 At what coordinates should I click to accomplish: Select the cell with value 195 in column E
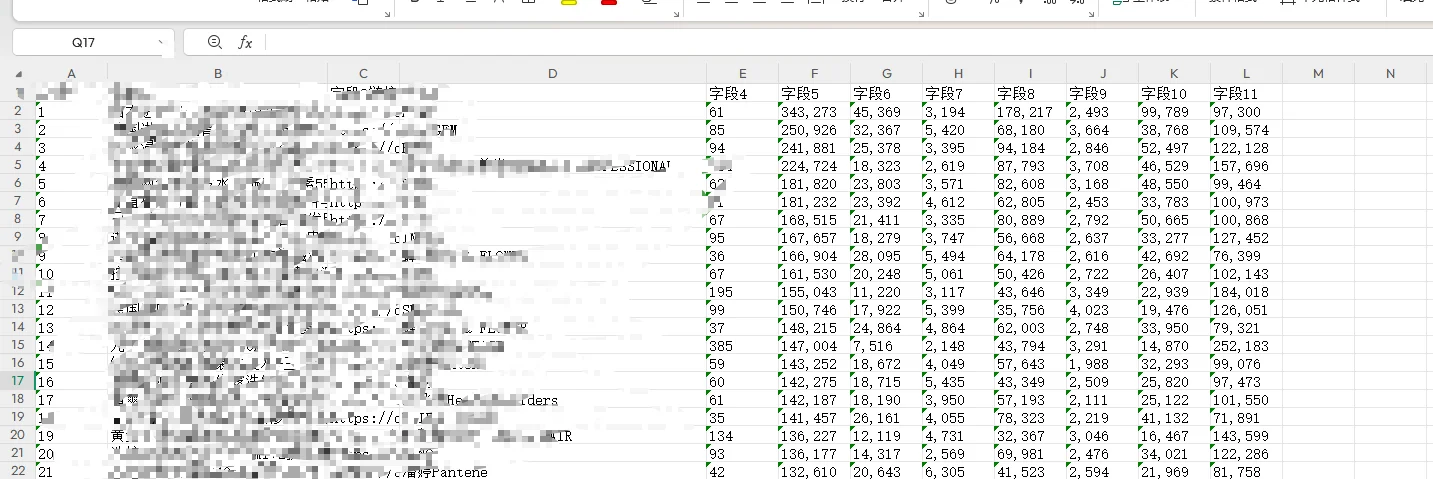click(742, 292)
